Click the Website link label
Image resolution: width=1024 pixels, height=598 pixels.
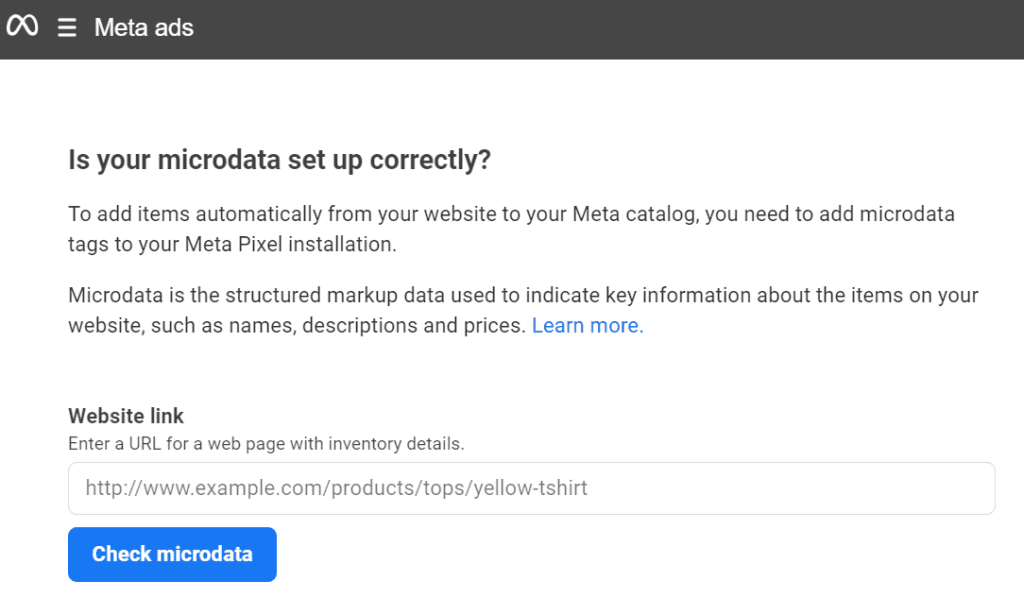point(125,416)
